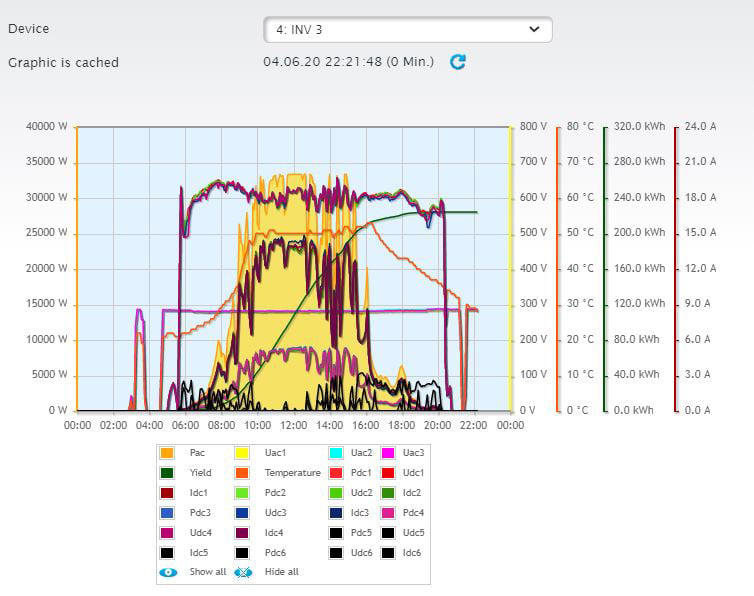Click the Pdc6 legend label
This screenshot has height=596, width=754.
coord(276,553)
